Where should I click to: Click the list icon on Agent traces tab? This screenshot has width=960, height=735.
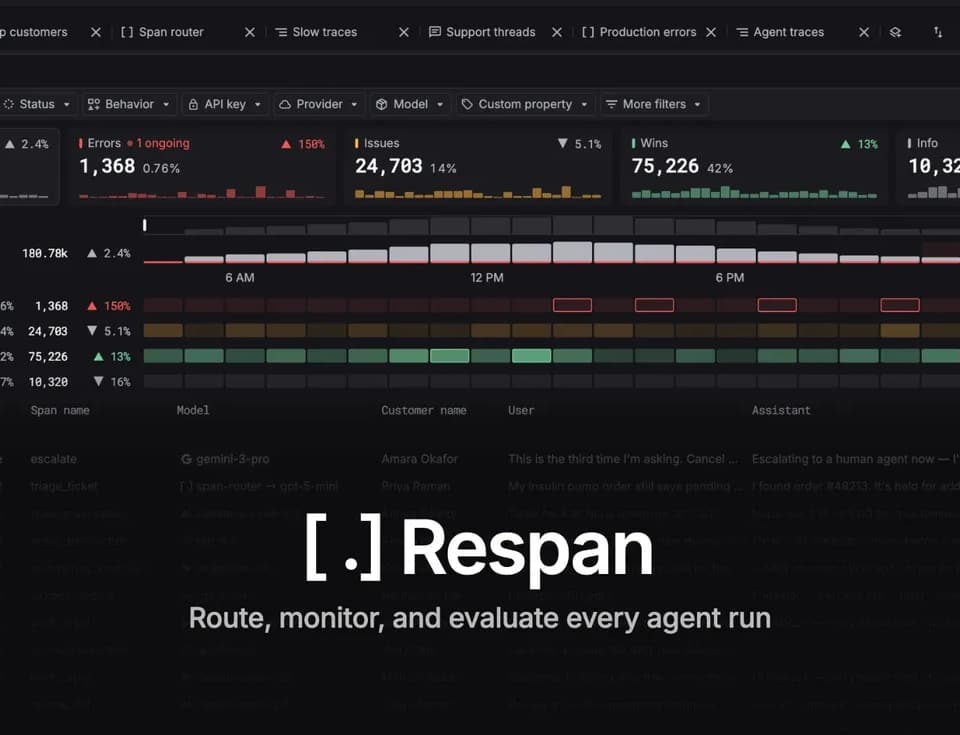pyautogui.click(x=742, y=32)
